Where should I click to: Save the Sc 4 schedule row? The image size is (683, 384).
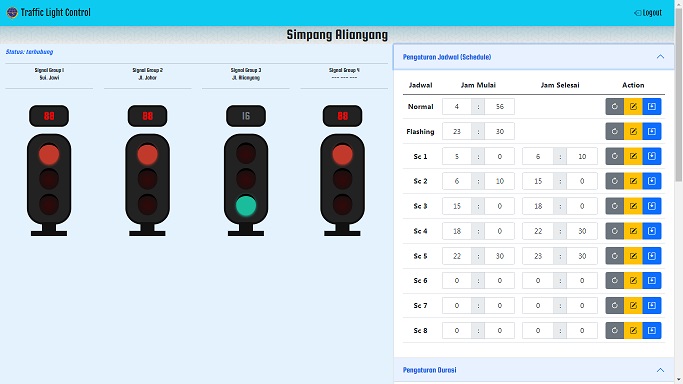point(652,231)
